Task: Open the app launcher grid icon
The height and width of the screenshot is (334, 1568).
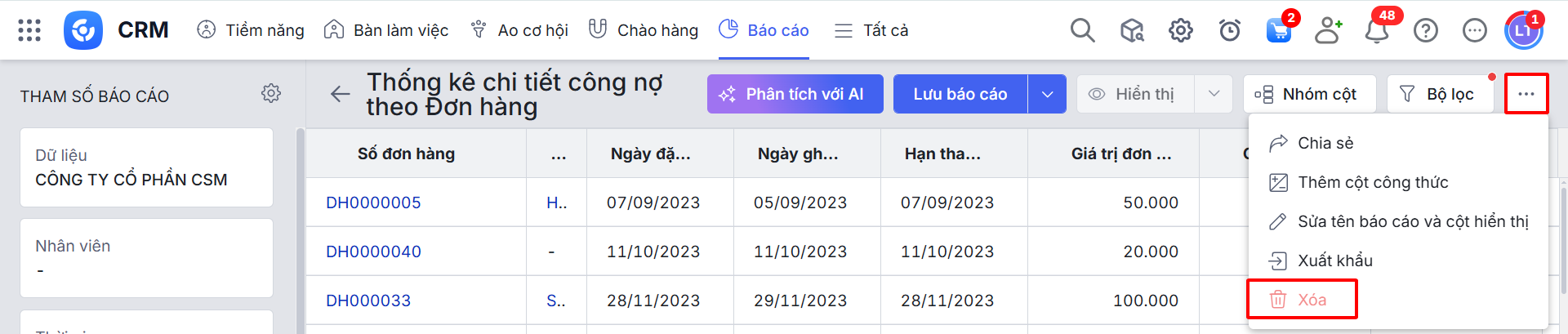Action: pos(29,30)
